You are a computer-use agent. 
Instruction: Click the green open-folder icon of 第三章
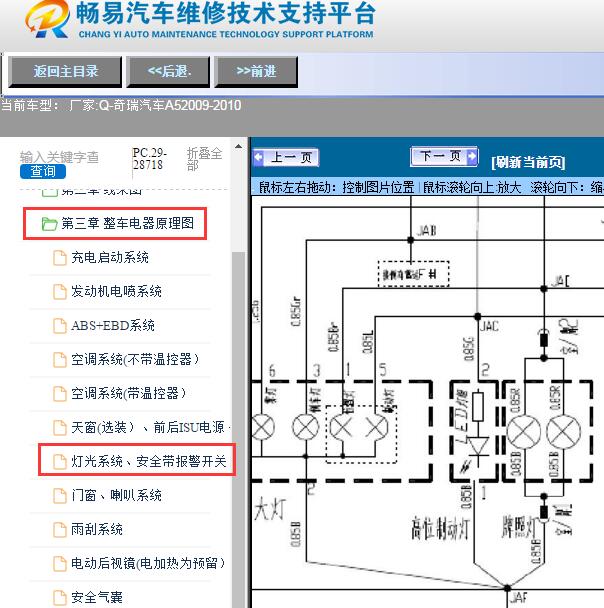(49, 224)
